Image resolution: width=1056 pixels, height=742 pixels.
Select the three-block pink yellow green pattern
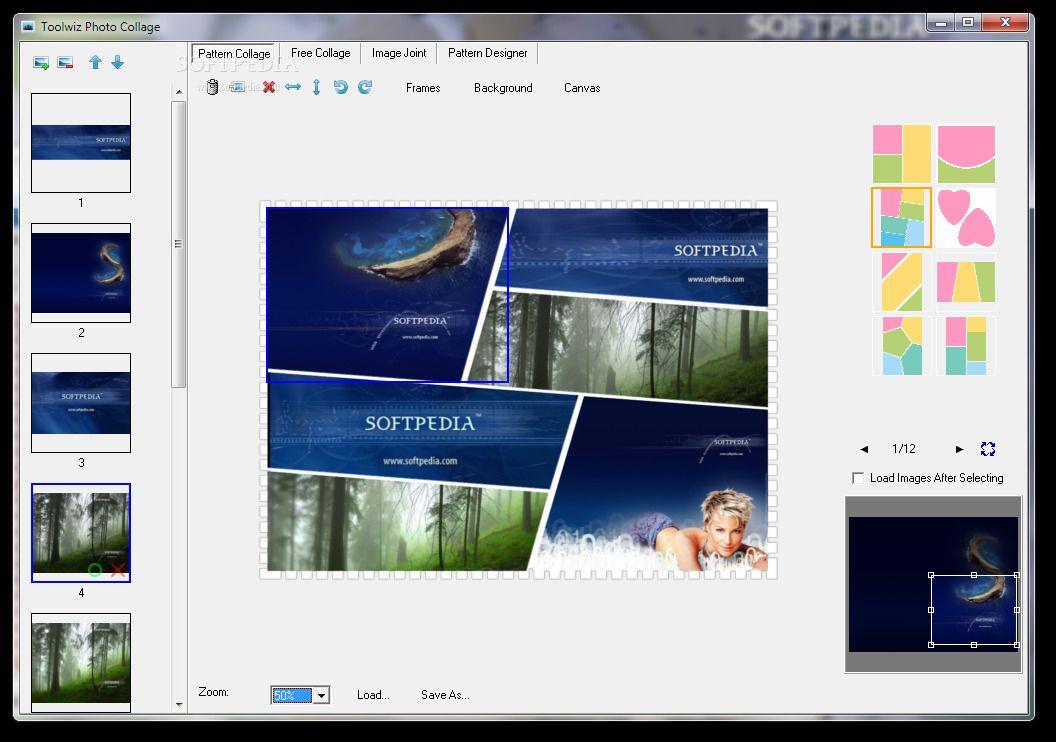coord(902,154)
